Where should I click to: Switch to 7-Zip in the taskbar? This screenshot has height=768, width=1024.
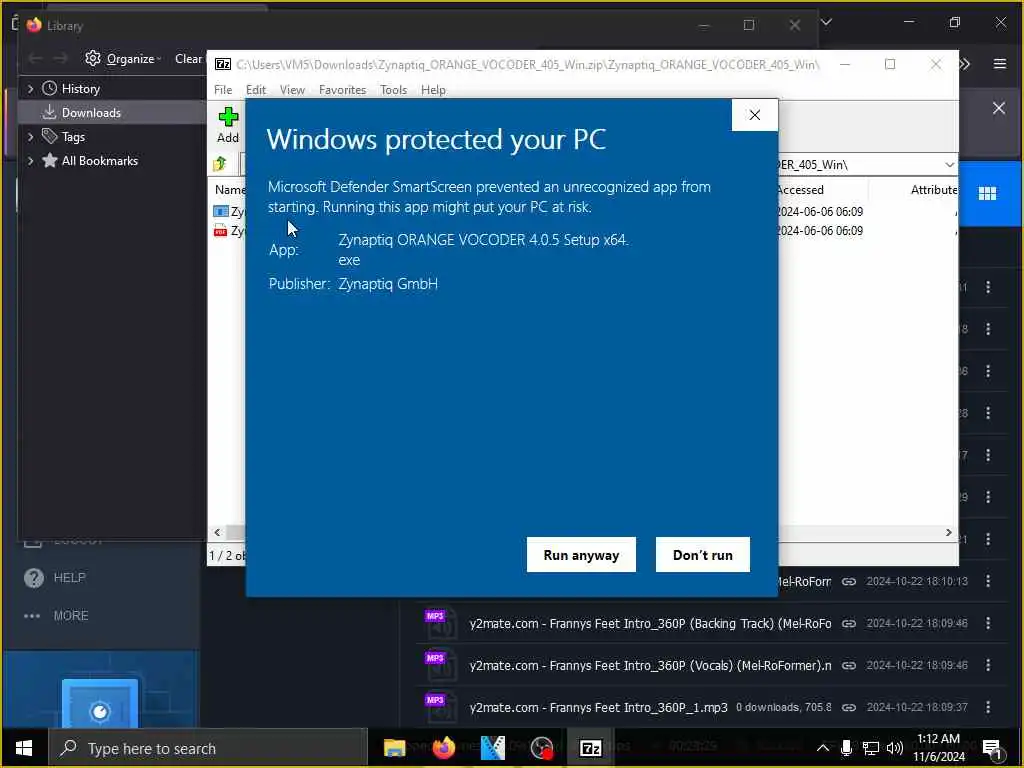(590, 748)
